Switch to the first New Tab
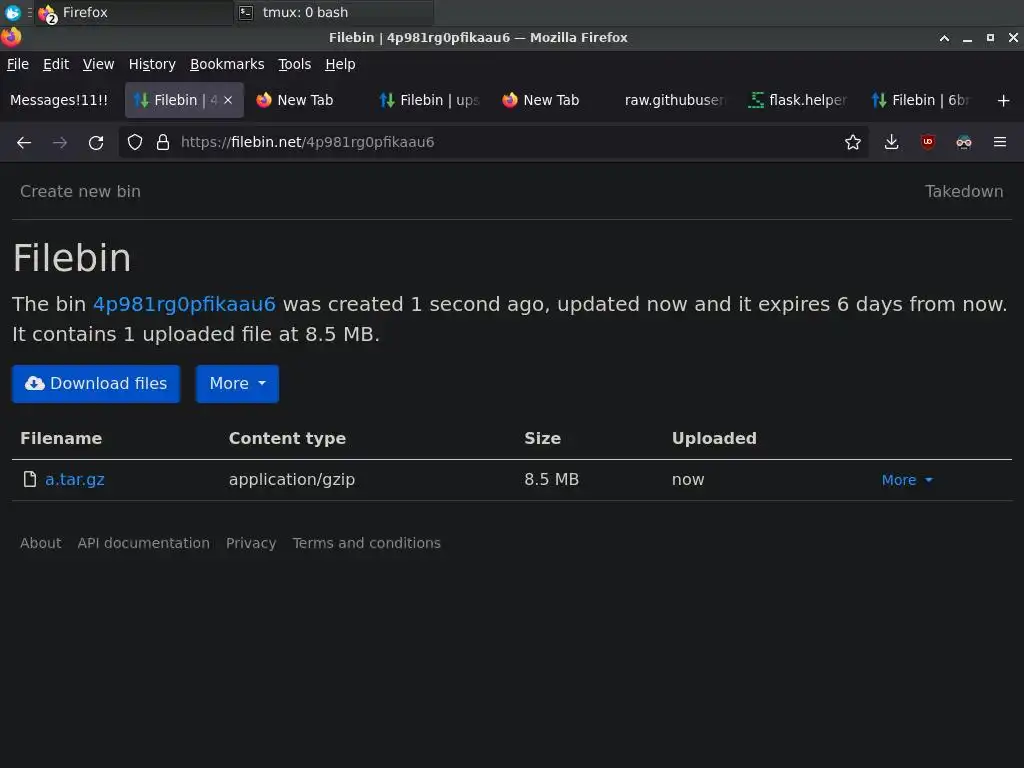This screenshot has width=1024, height=768. point(306,100)
